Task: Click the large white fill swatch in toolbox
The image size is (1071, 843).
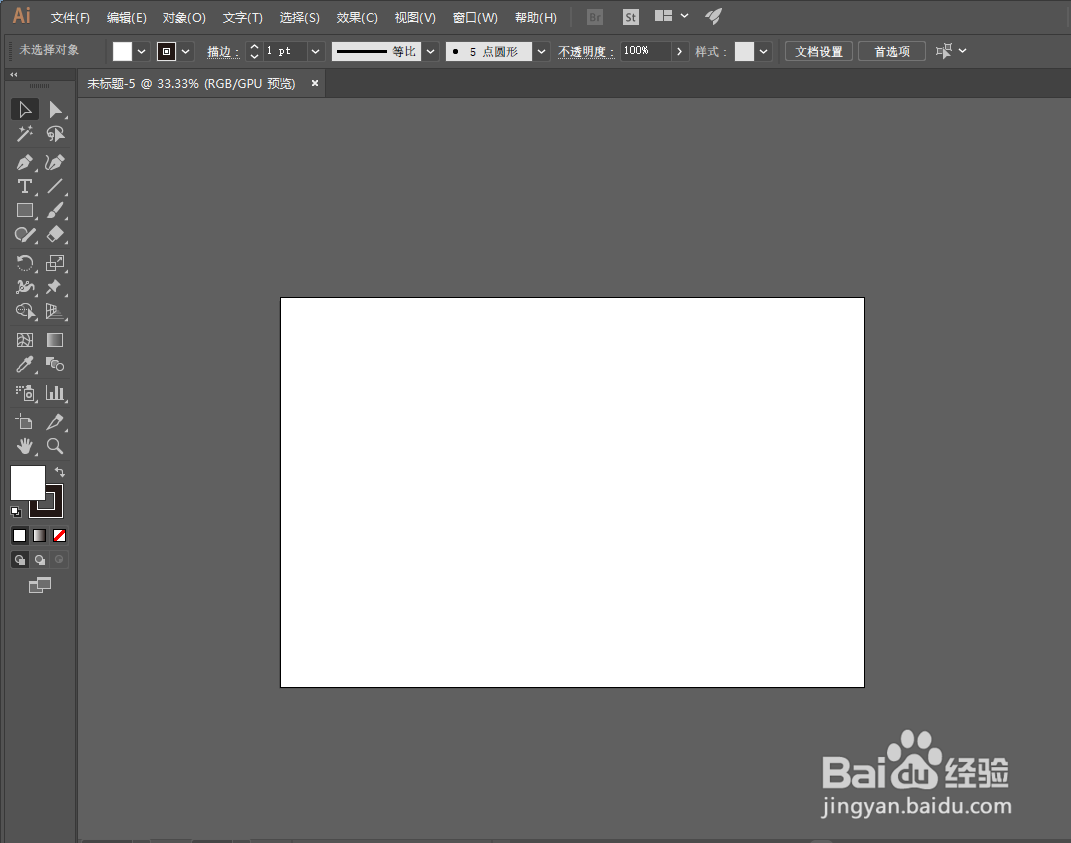Action: point(26,482)
